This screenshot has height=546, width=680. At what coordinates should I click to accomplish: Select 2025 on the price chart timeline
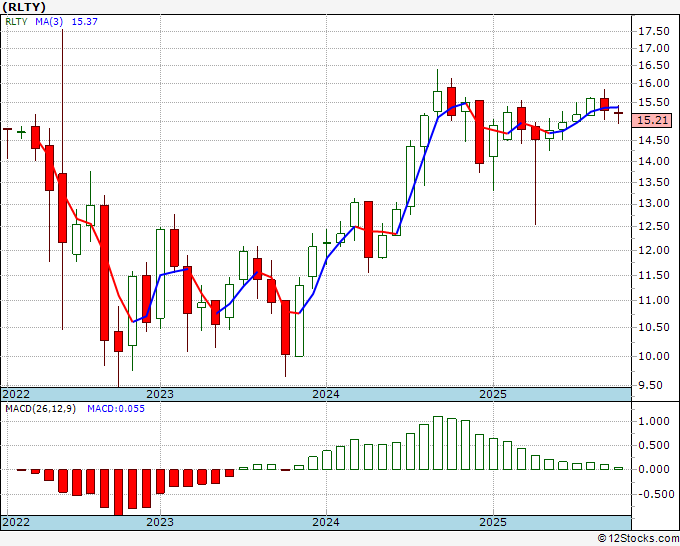coord(493,394)
